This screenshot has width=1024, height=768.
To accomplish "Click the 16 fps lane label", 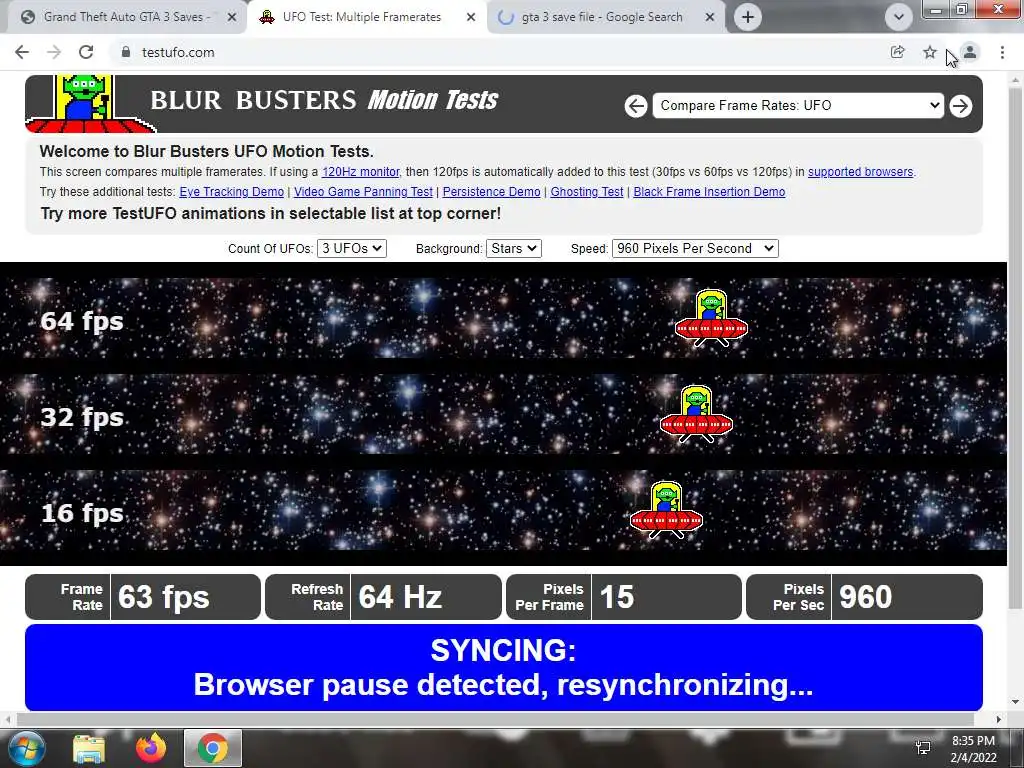I will click(82, 513).
